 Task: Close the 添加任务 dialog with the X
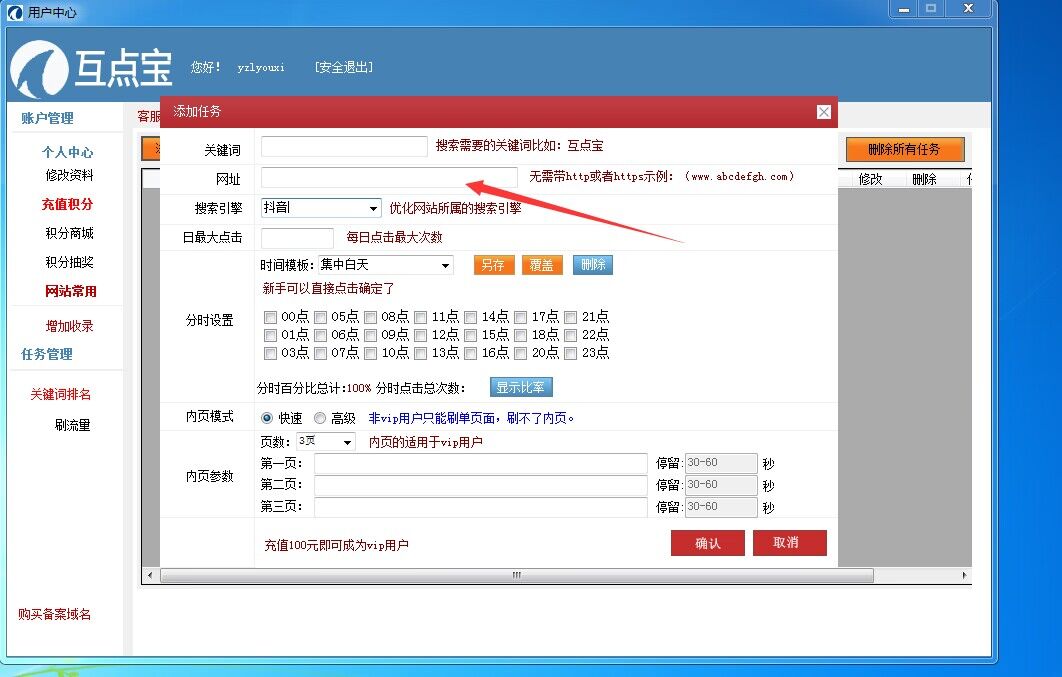(x=823, y=112)
